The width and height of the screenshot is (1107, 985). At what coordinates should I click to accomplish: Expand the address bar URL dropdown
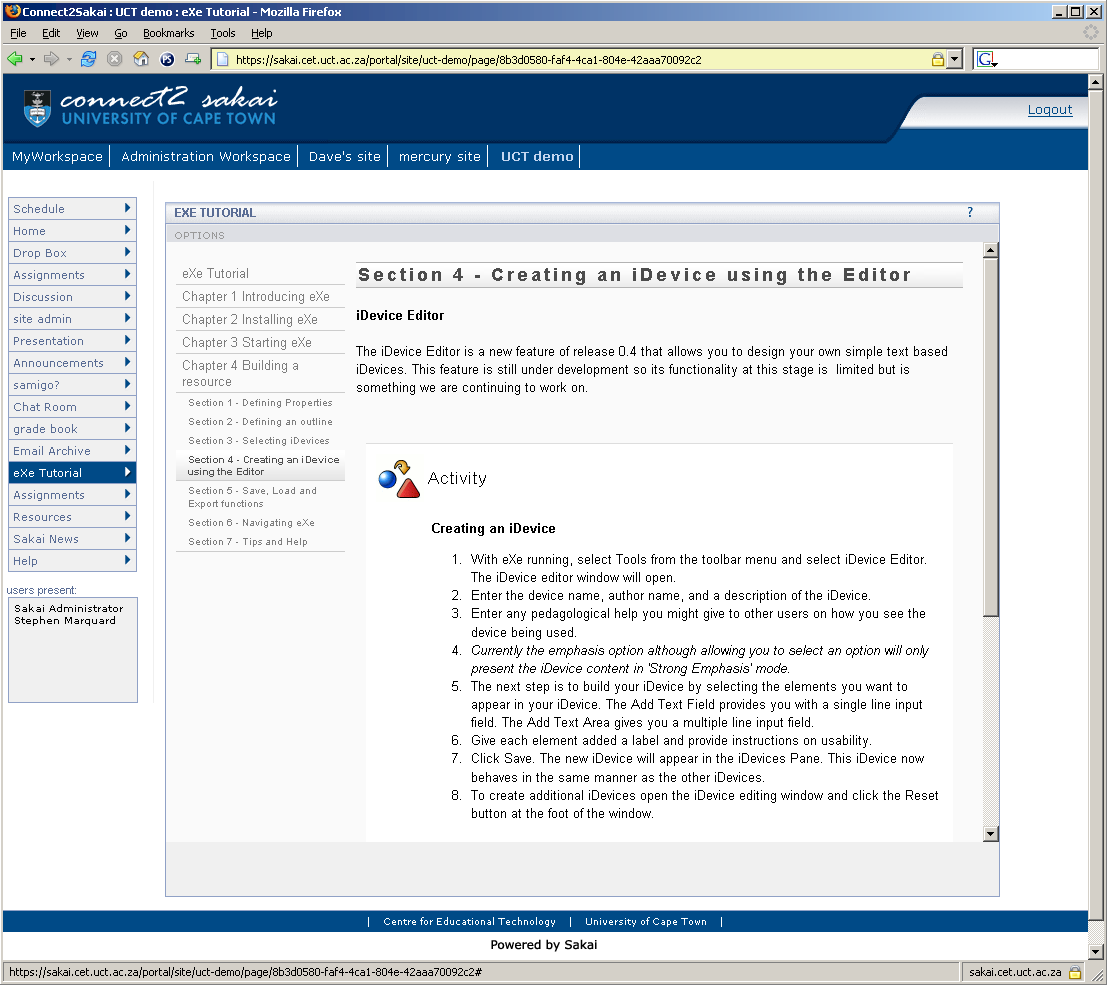[x=955, y=59]
